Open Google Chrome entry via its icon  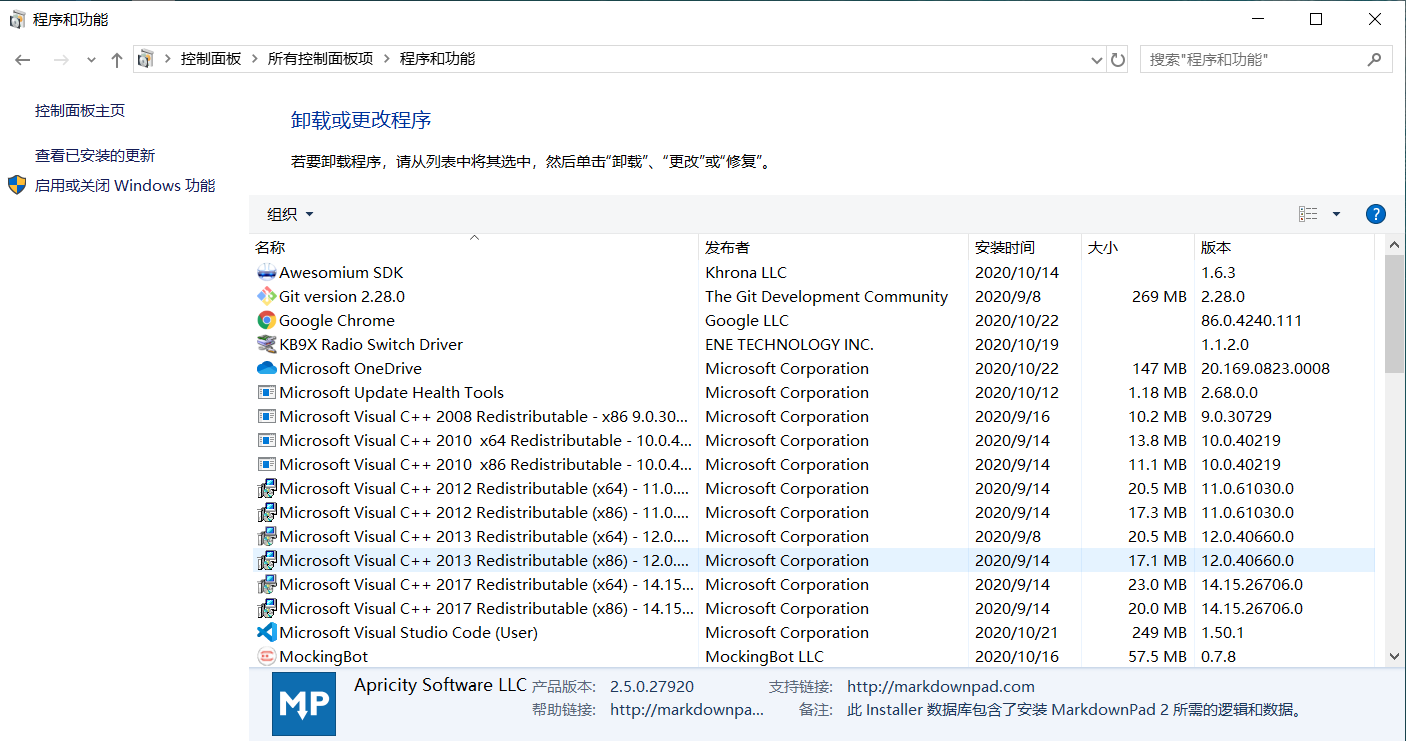(x=266, y=320)
